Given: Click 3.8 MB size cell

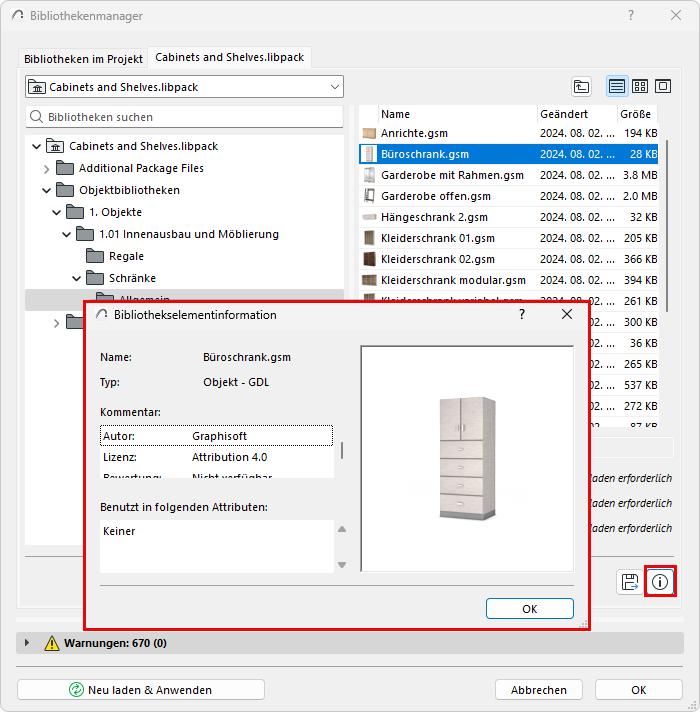Looking at the screenshot, I should (640, 175).
